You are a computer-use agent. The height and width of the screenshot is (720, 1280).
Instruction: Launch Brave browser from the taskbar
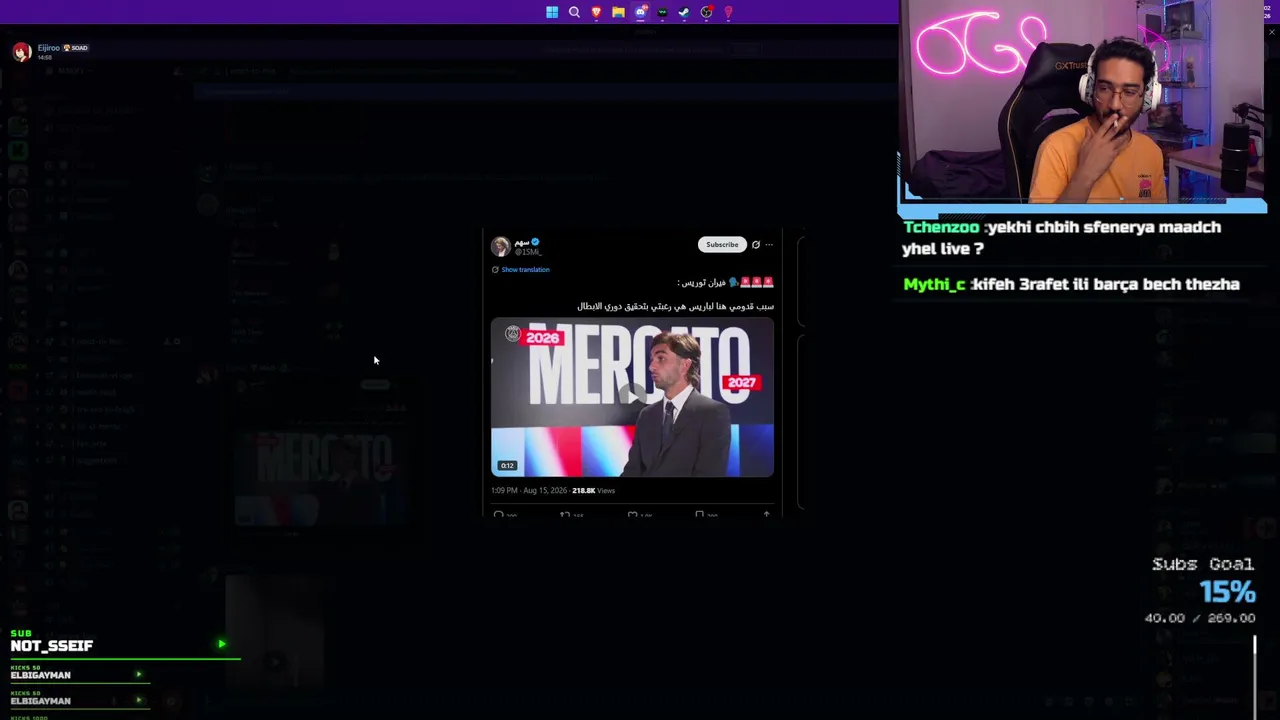(x=596, y=12)
